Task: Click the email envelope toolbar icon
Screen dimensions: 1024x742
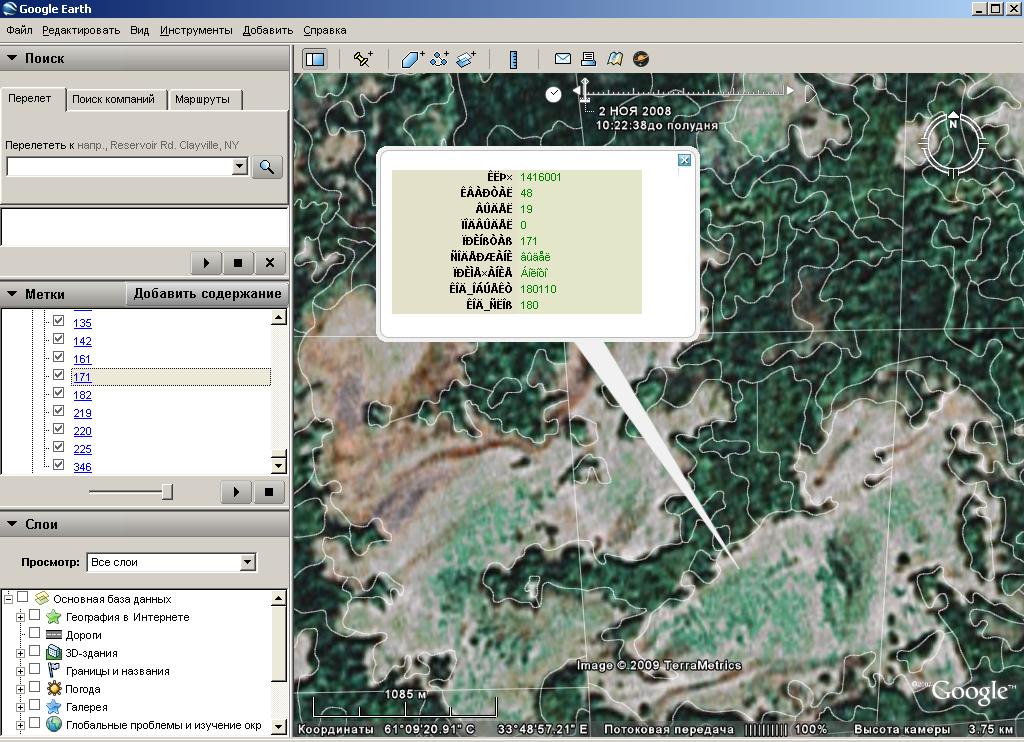Action: pyautogui.click(x=562, y=59)
